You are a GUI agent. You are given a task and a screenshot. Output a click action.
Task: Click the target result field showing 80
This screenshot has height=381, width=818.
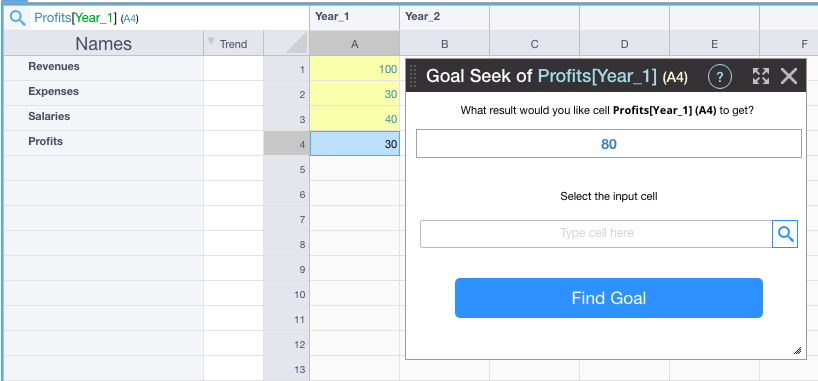609,144
